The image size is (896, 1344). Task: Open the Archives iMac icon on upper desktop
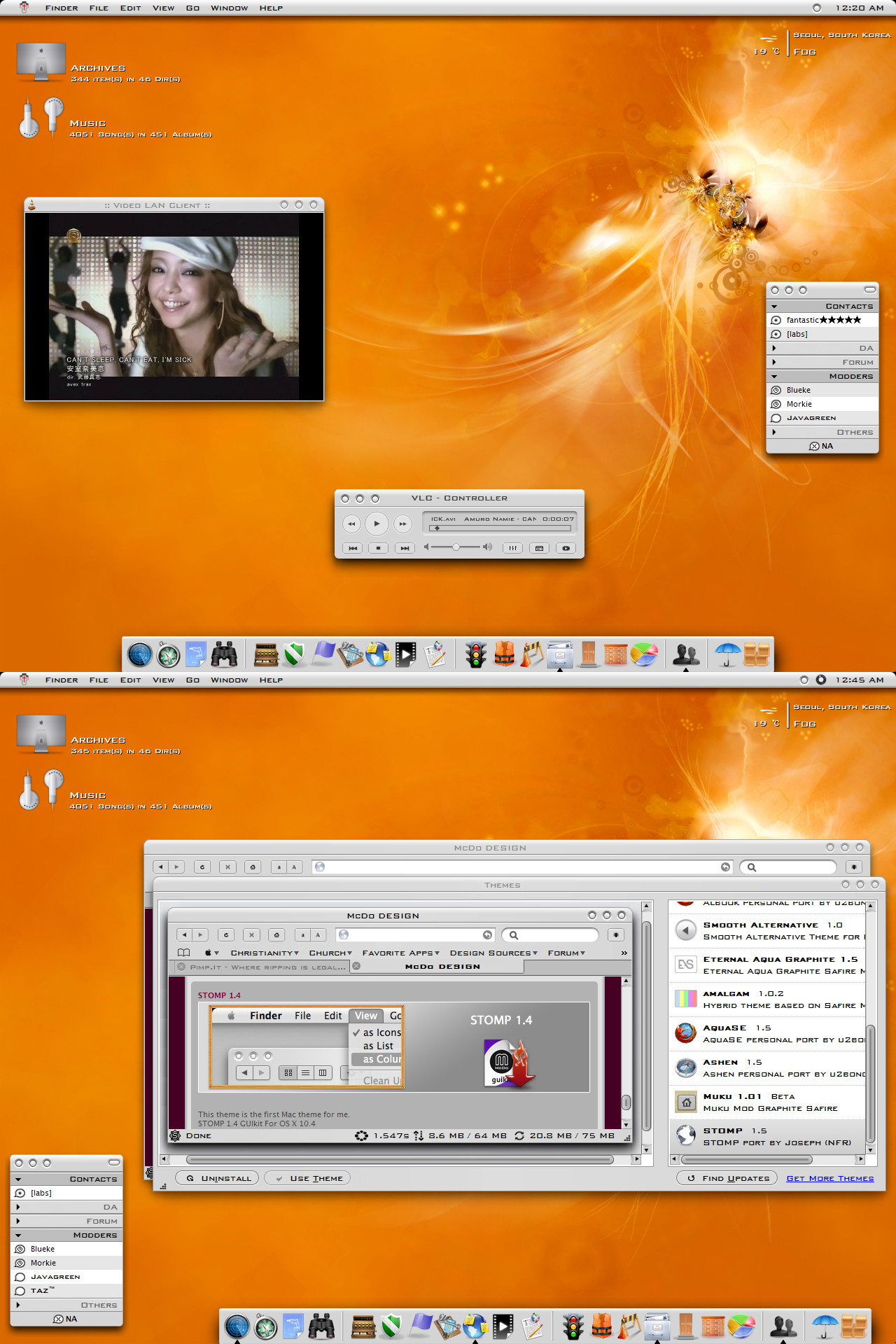click(41, 63)
